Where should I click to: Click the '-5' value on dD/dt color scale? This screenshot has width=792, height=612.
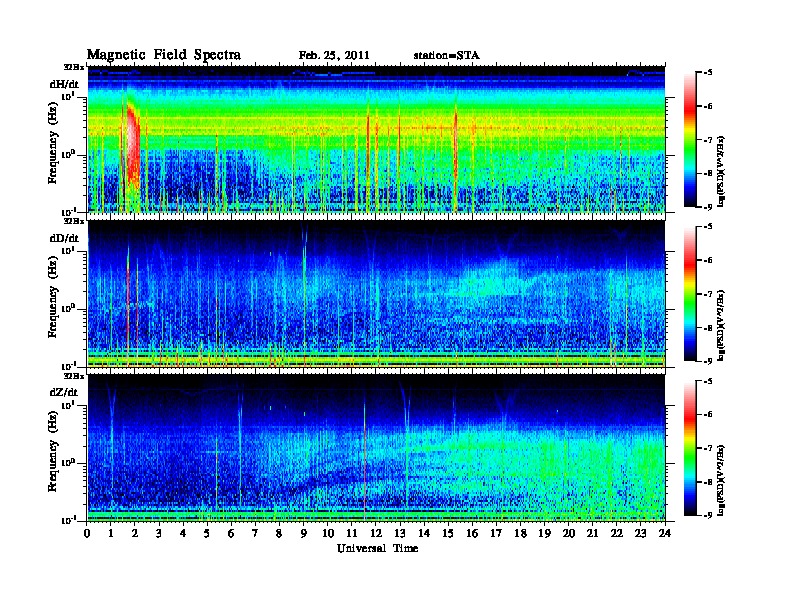pos(708,227)
